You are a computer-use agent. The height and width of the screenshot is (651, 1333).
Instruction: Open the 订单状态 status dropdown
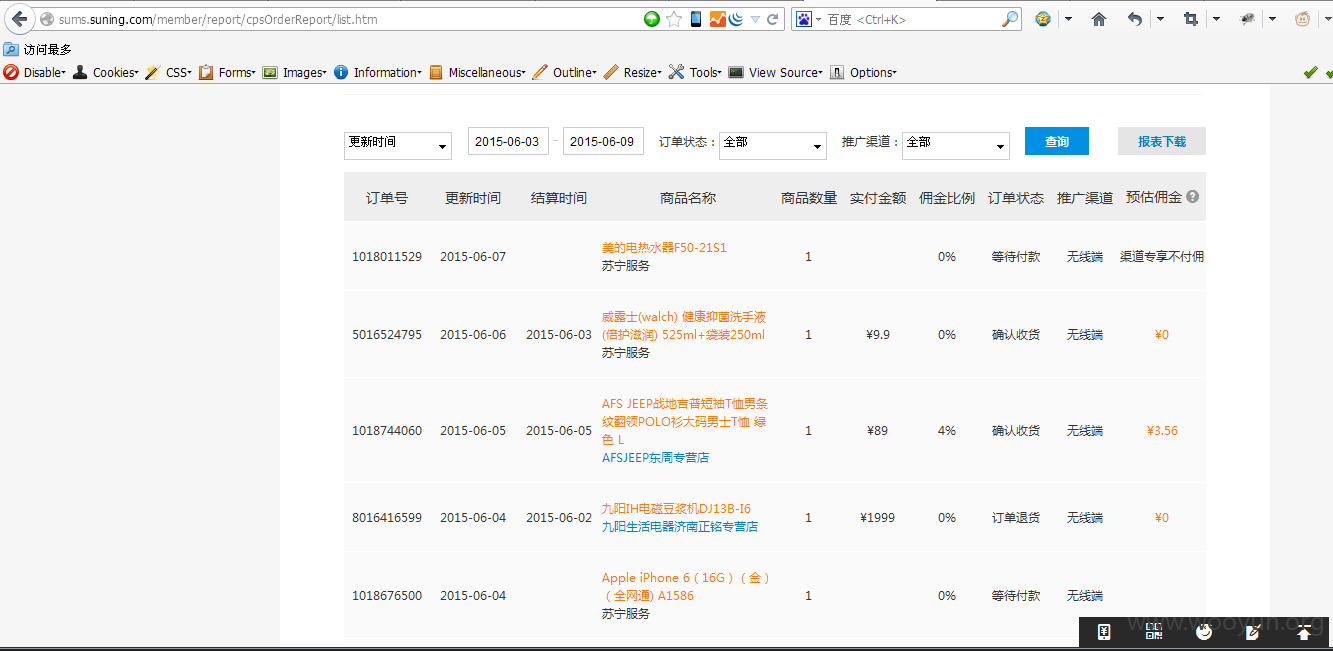(x=773, y=145)
